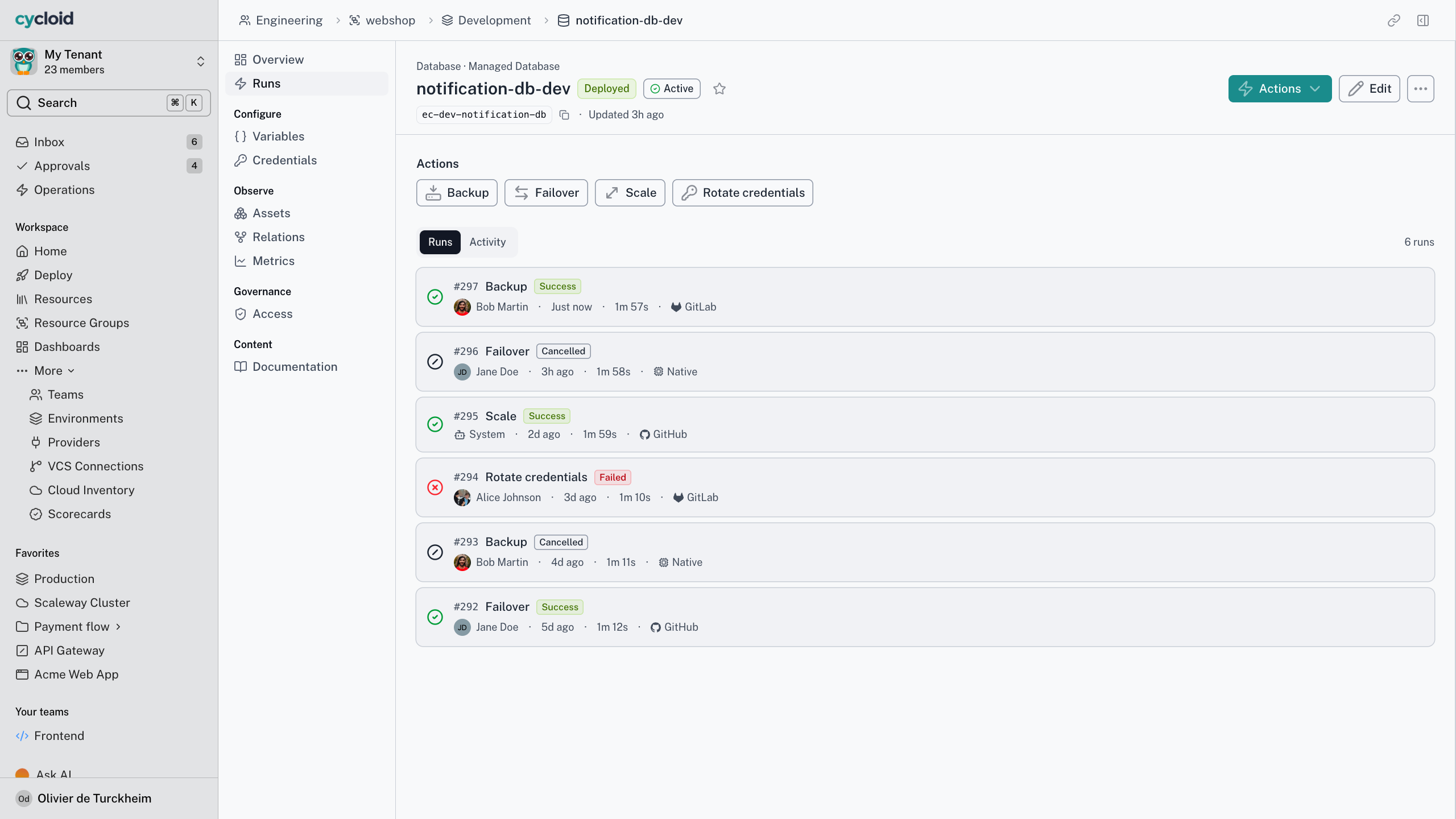The width and height of the screenshot is (1456, 819).
Task: Click the Search field
Action: (109, 103)
